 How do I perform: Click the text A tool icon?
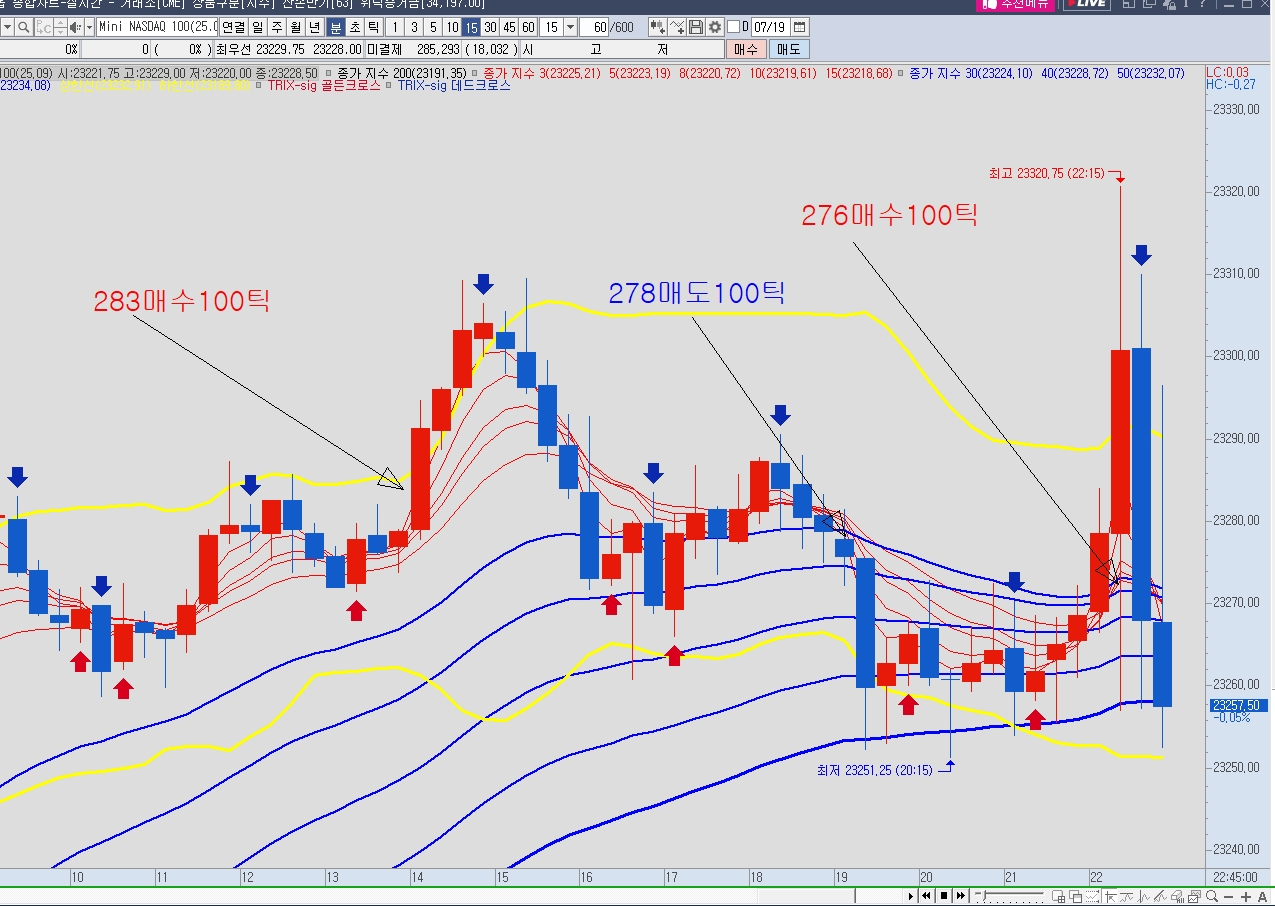coord(1263,896)
